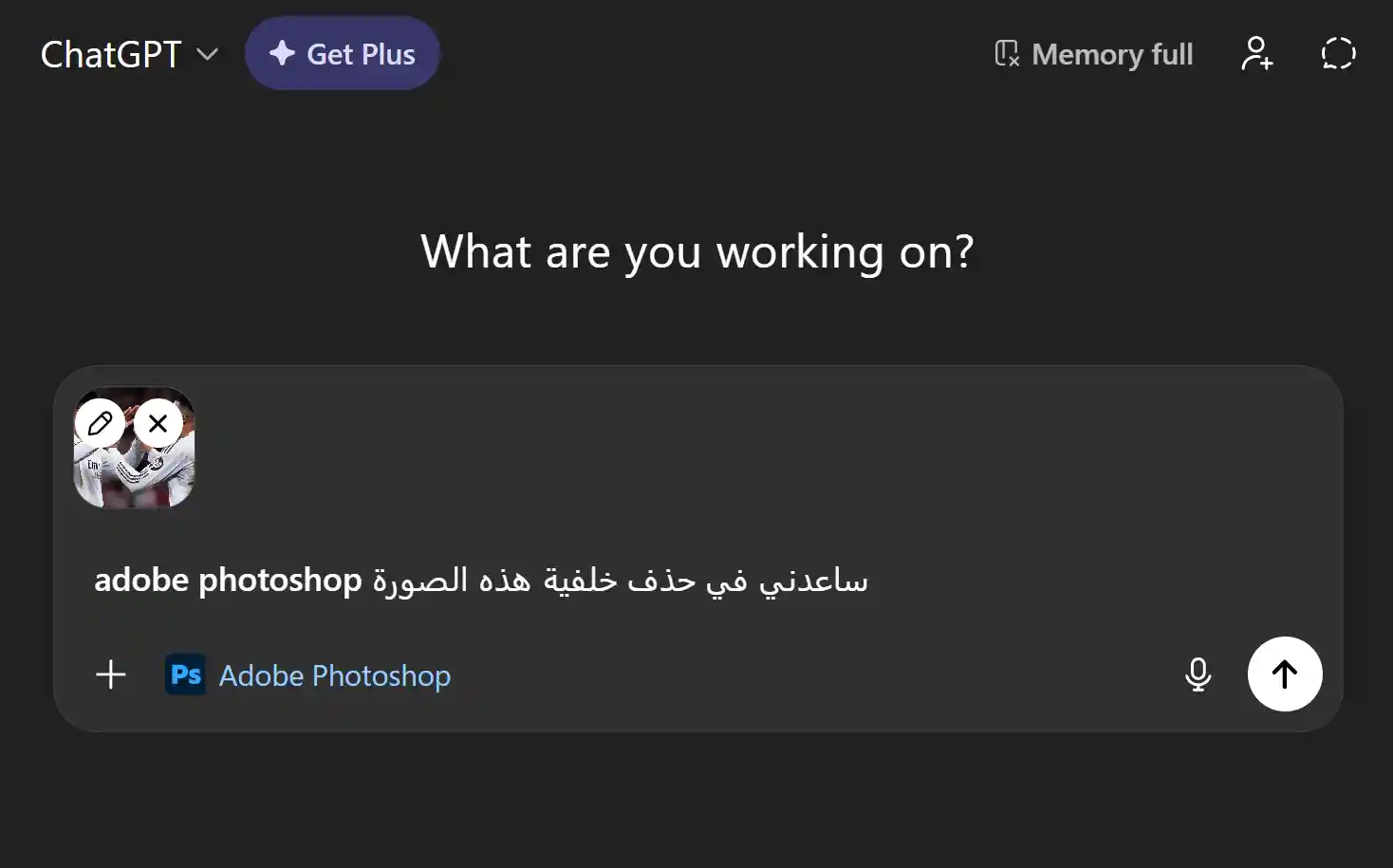Remove the attached image with the X
The width and height of the screenshot is (1393, 868).
pyautogui.click(x=158, y=423)
